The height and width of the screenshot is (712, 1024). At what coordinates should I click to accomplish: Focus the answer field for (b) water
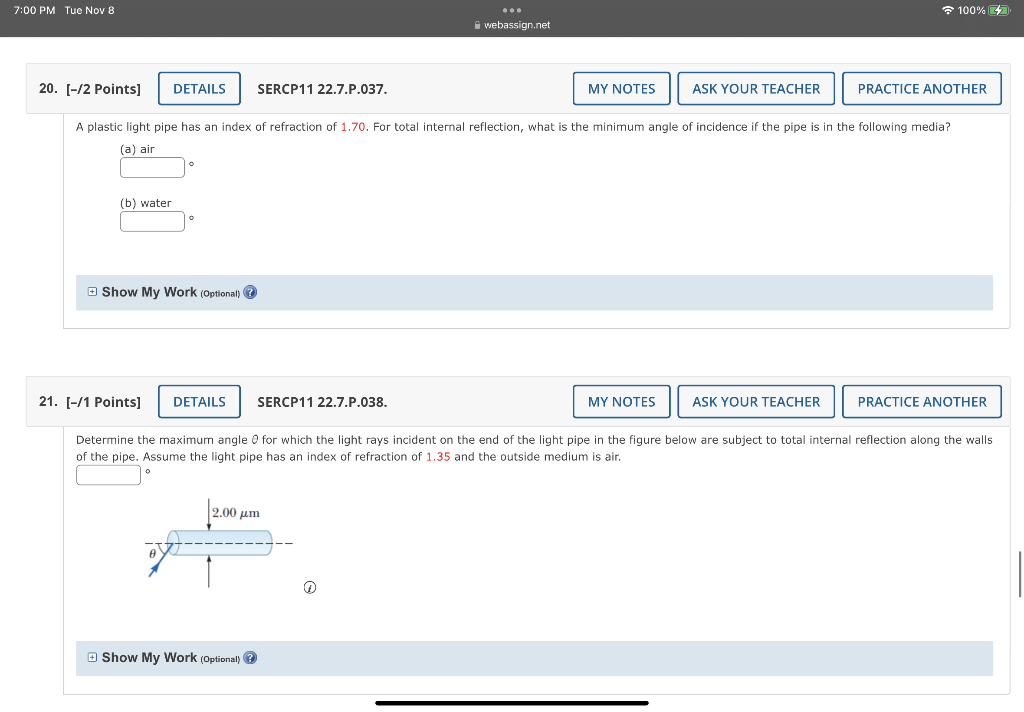pyautogui.click(x=152, y=221)
